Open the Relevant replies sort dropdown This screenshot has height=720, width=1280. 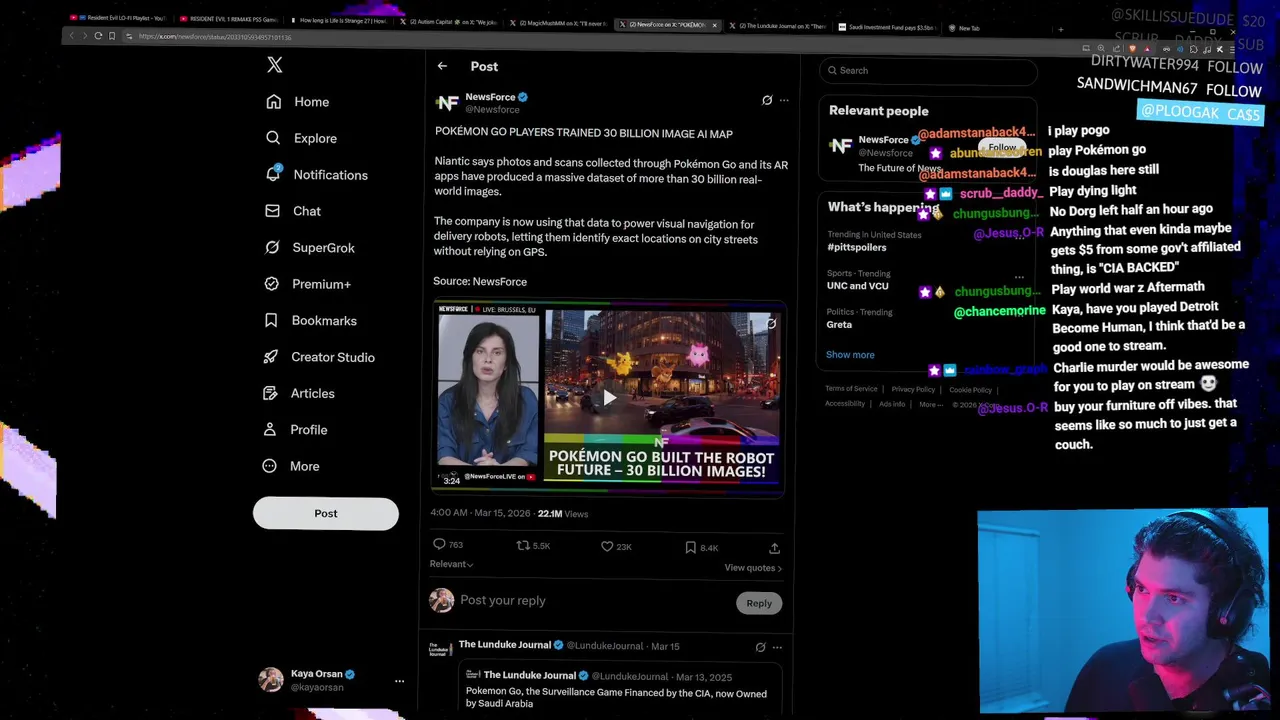click(x=451, y=564)
